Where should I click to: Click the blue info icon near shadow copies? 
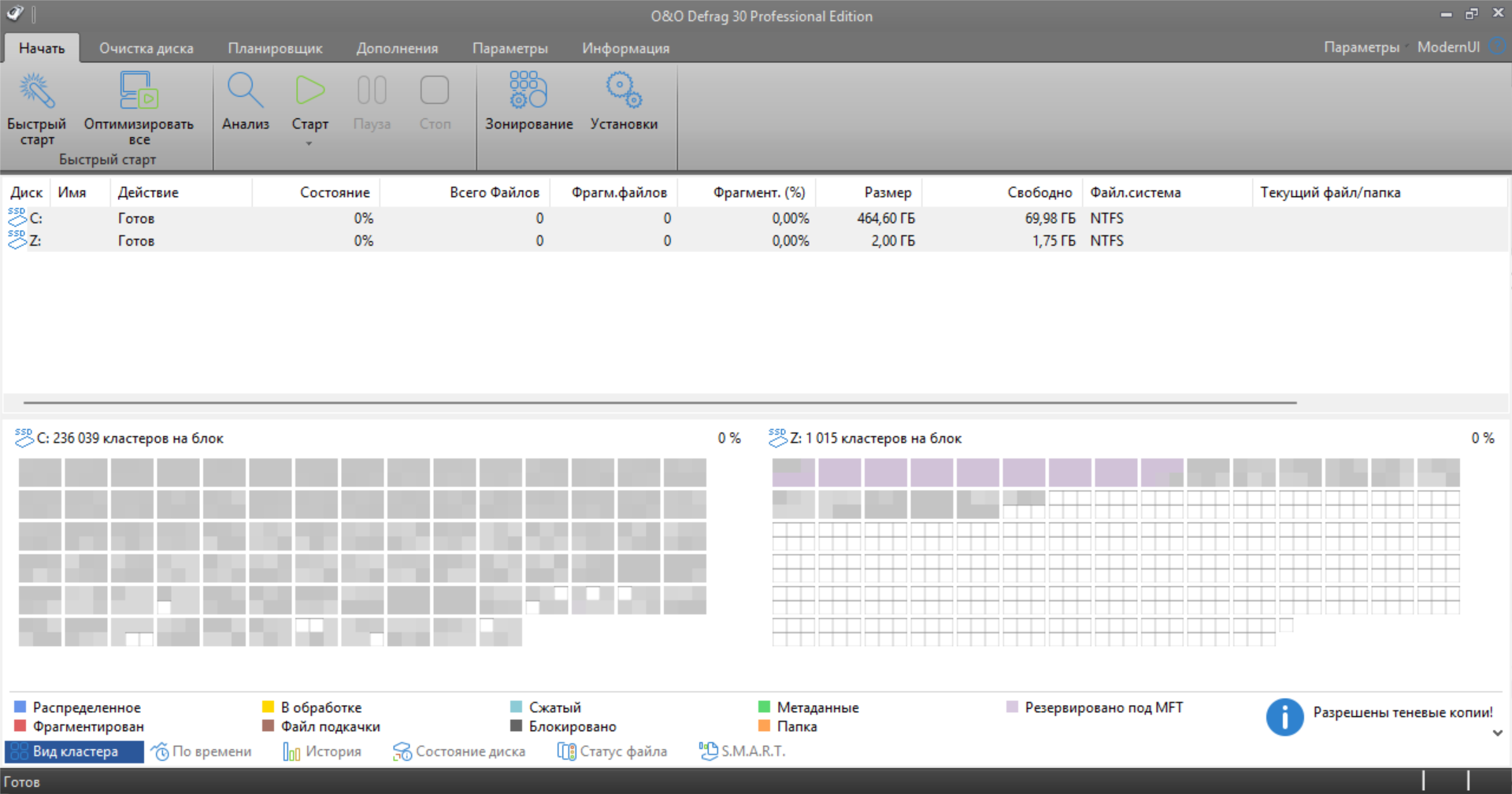[x=1284, y=717]
